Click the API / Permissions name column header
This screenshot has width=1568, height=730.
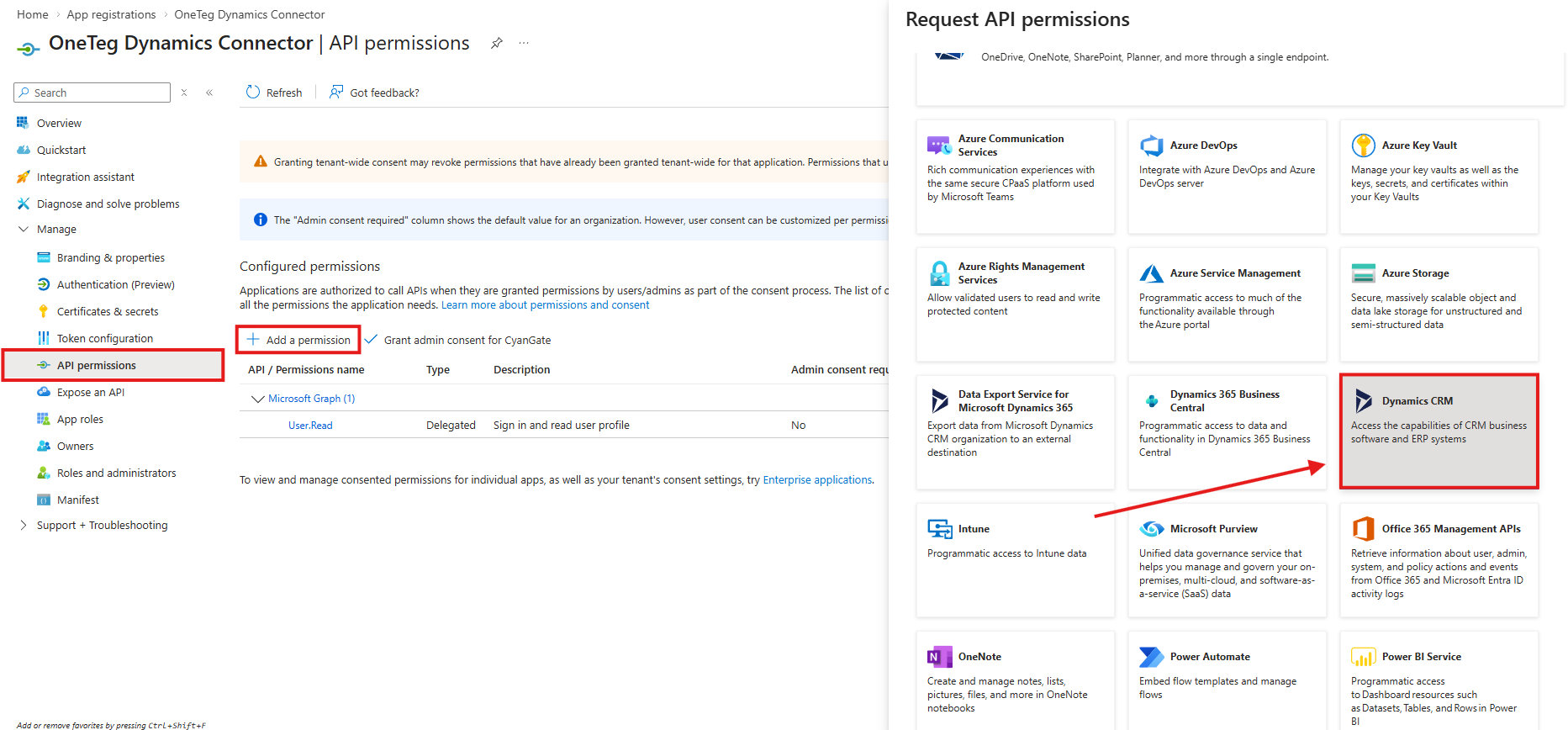click(x=306, y=370)
